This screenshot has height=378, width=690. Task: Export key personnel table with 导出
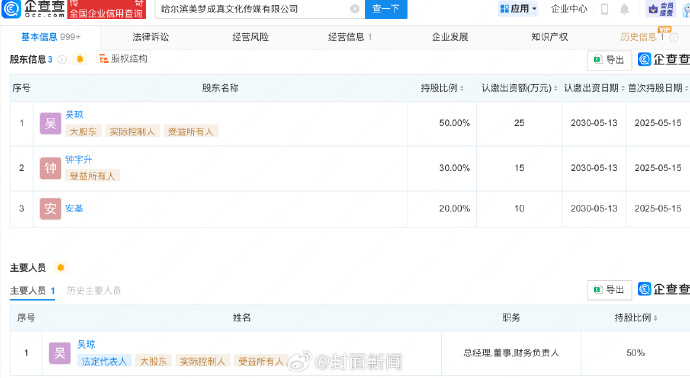click(x=609, y=290)
